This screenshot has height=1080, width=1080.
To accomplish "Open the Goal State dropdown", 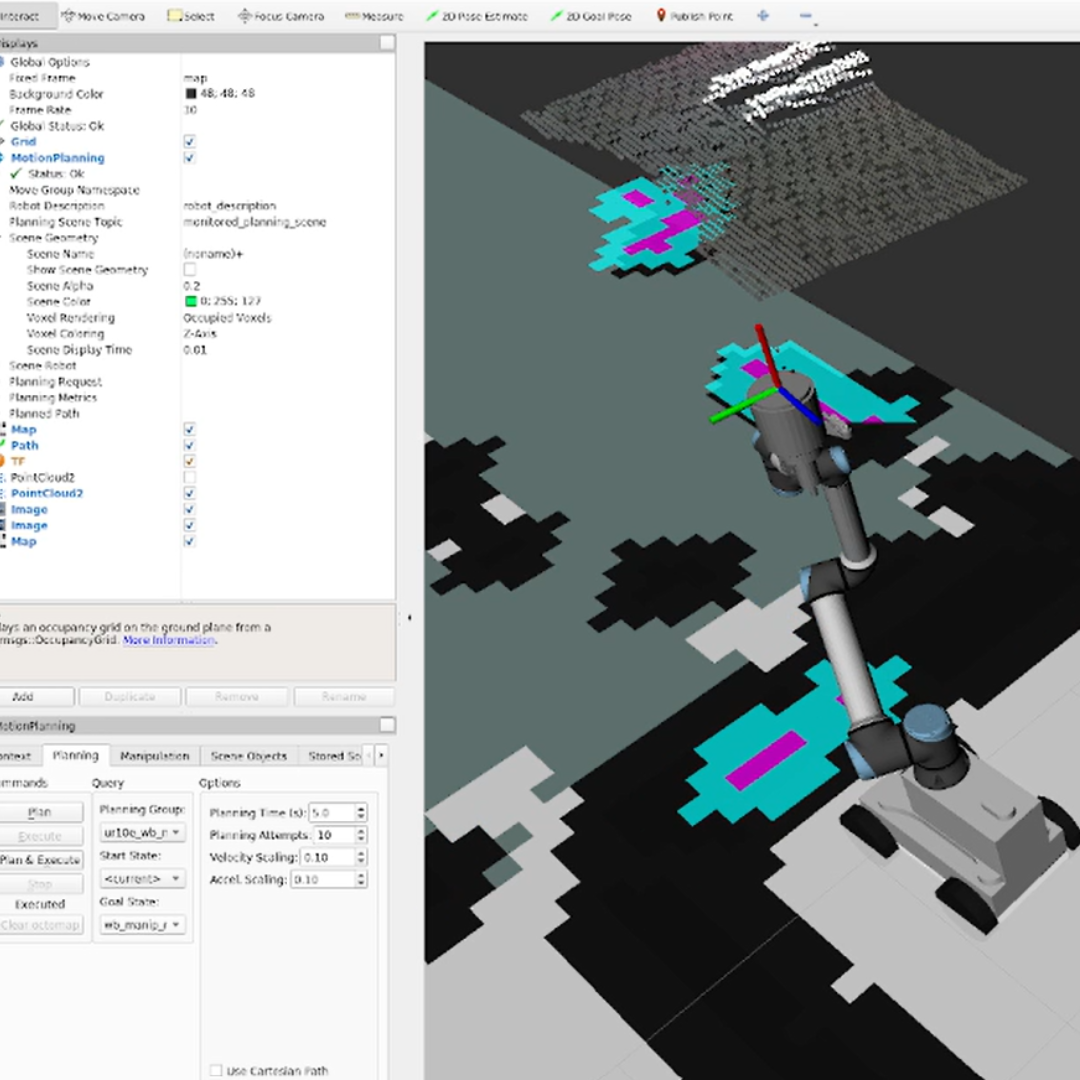I will click(x=142, y=925).
